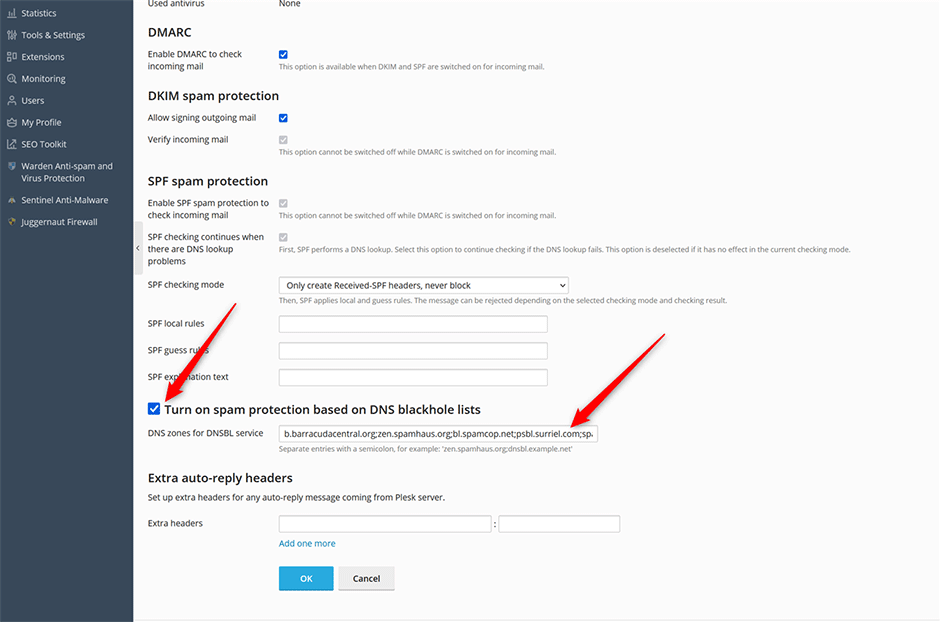This screenshot has height=622, width=940.
Task: Collapse the left navigation sidebar
Action: point(137,246)
